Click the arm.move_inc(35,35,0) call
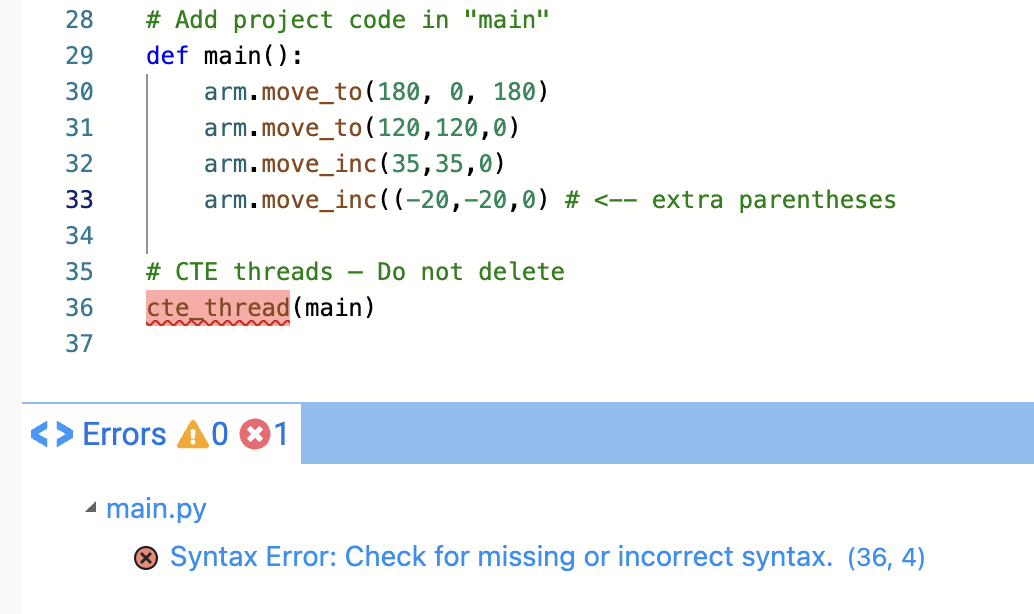Image resolution: width=1034 pixels, height=614 pixels. click(354, 164)
